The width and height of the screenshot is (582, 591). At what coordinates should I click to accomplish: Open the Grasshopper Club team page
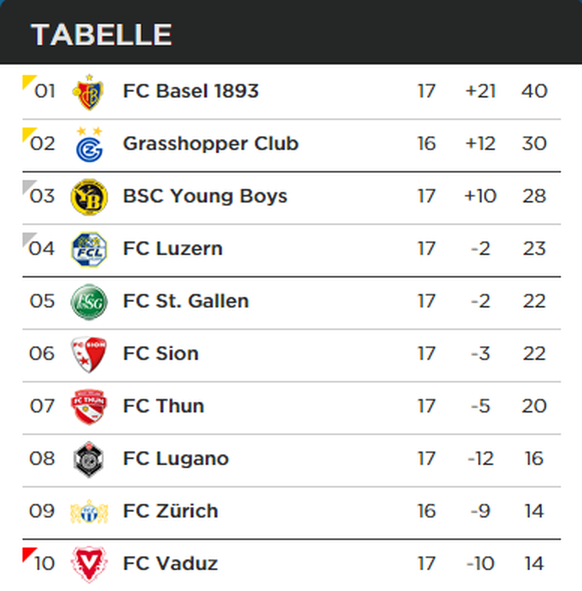pos(211,144)
